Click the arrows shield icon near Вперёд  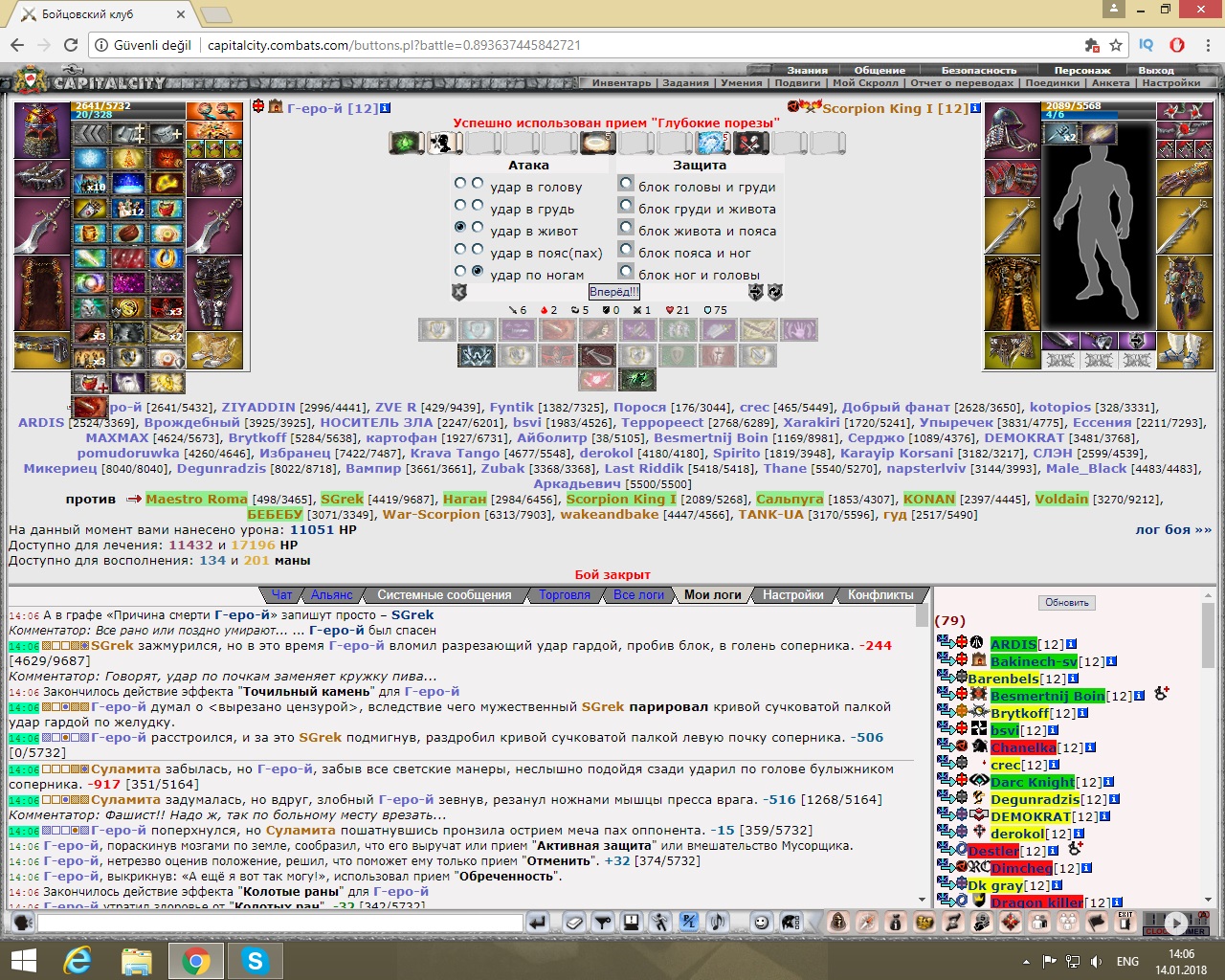(756, 292)
